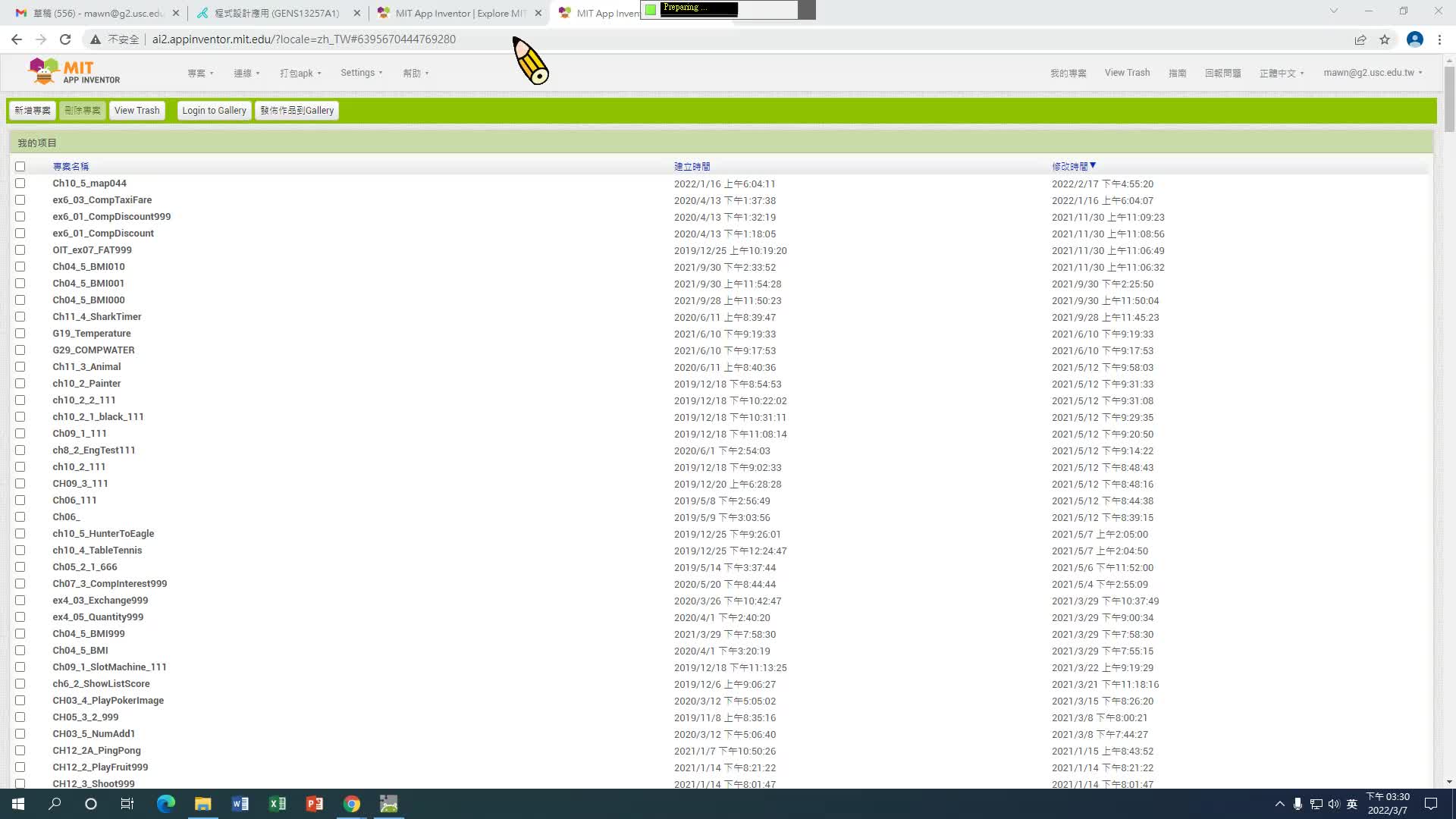This screenshot has width=1456, height=819.
Task: Open the 打包apk menu
Action: [300, 74]
